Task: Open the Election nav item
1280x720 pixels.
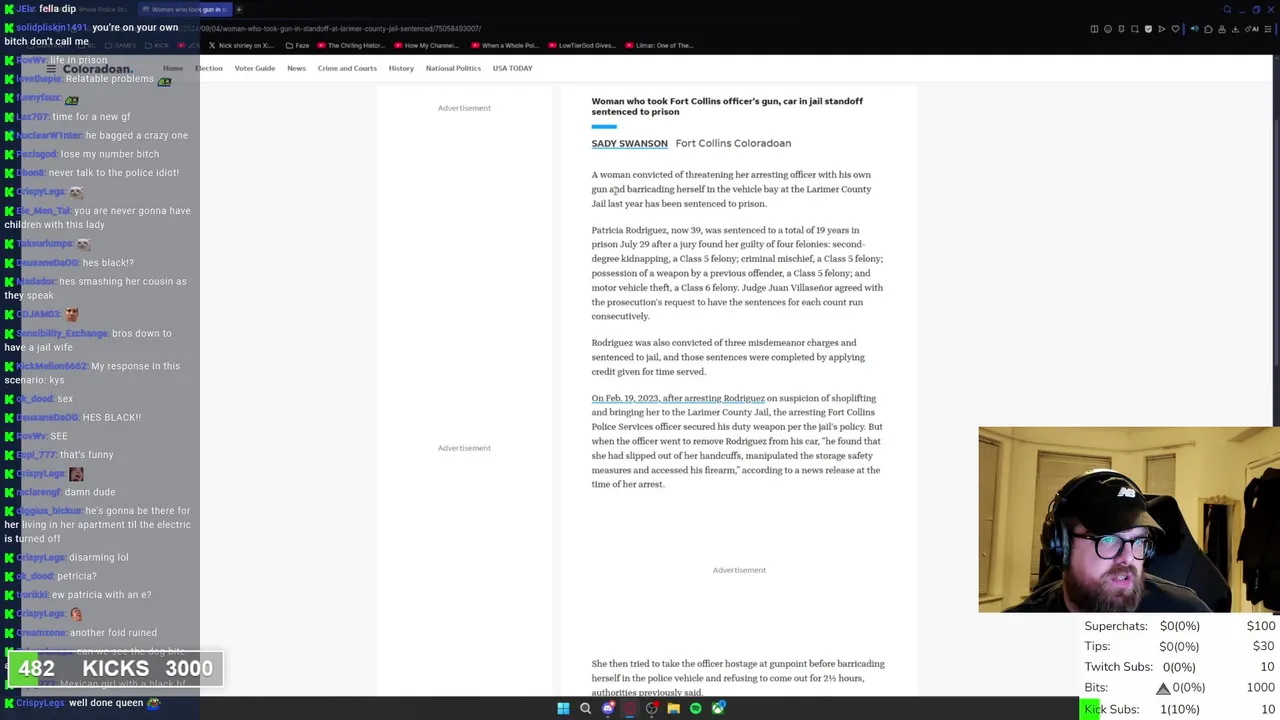Action: click(x=208, y=68)
